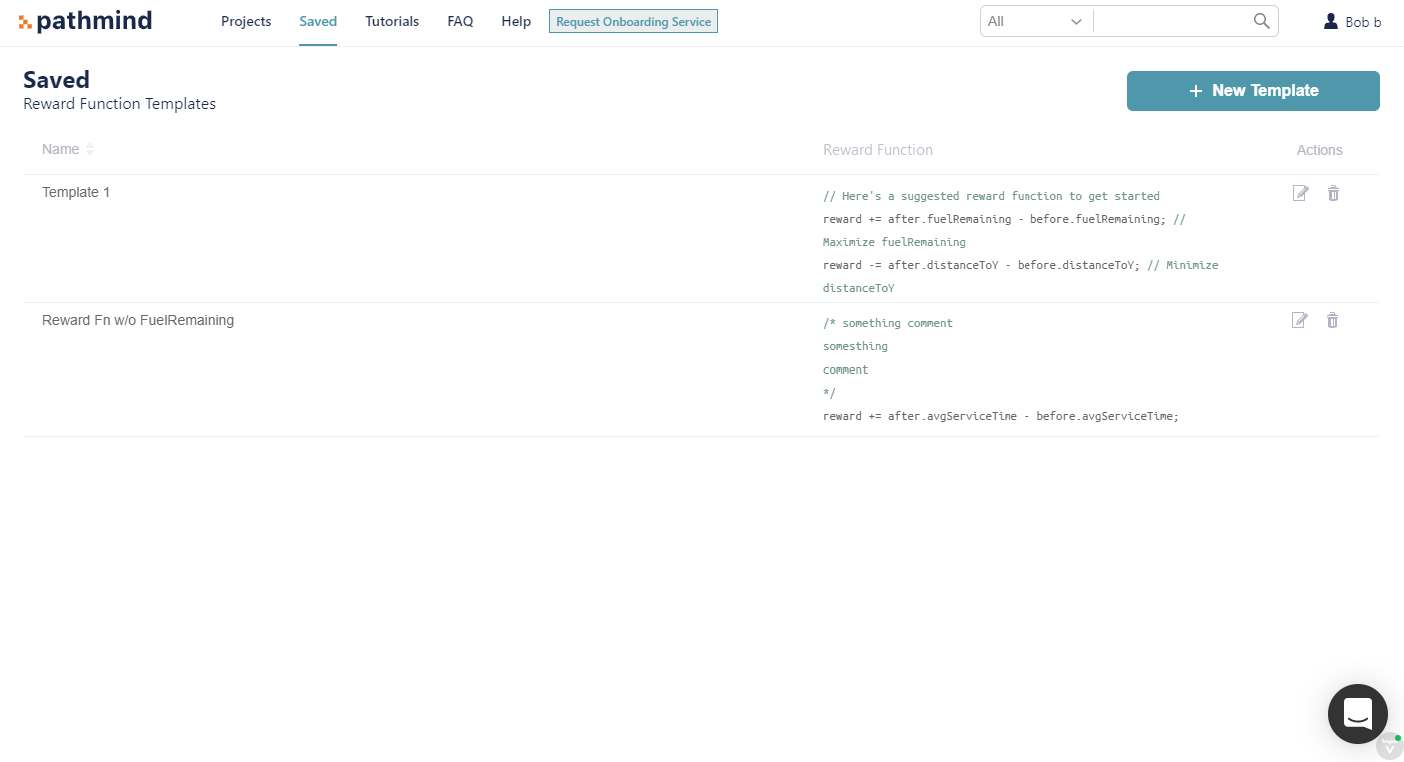Click the Bob b user account icon
Image resolution: width=1404 pixels, height=762 pixels.
(1331, 21)
